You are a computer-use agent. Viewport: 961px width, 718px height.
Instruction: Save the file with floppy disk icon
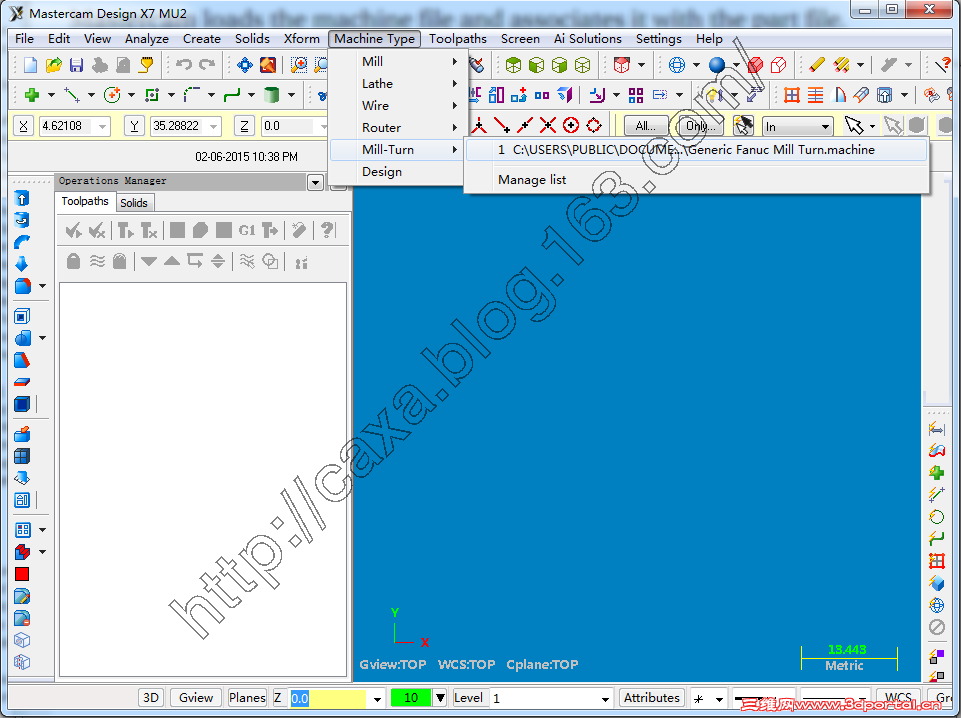point(76,65)
